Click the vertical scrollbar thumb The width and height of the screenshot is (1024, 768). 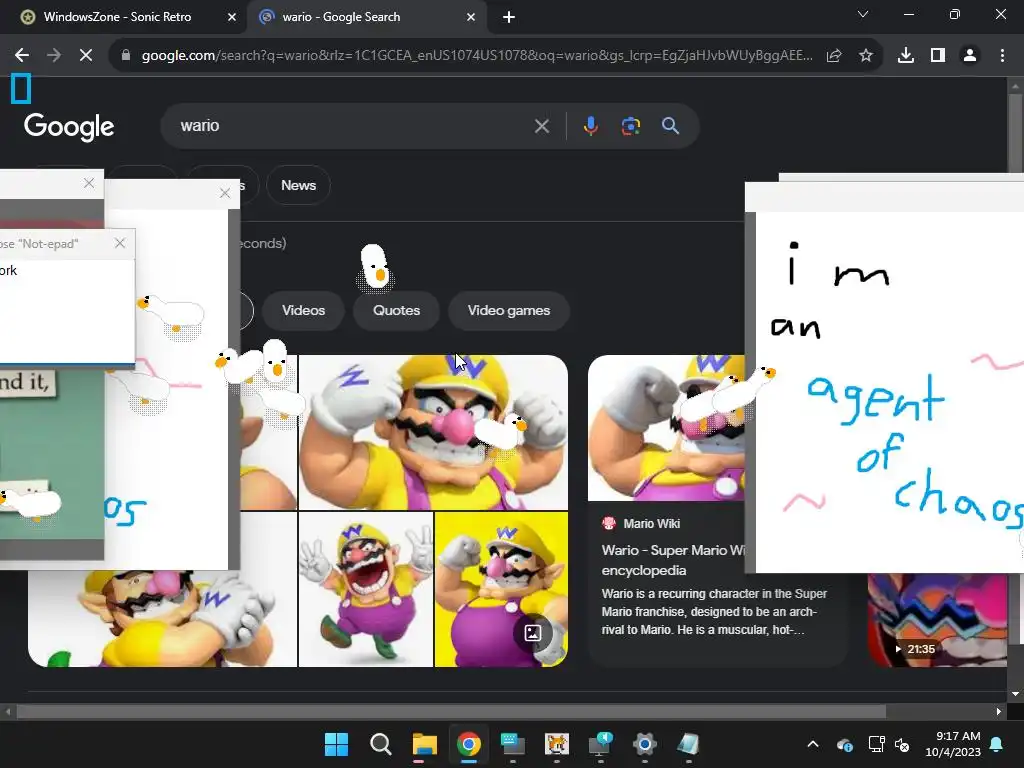1015,134
